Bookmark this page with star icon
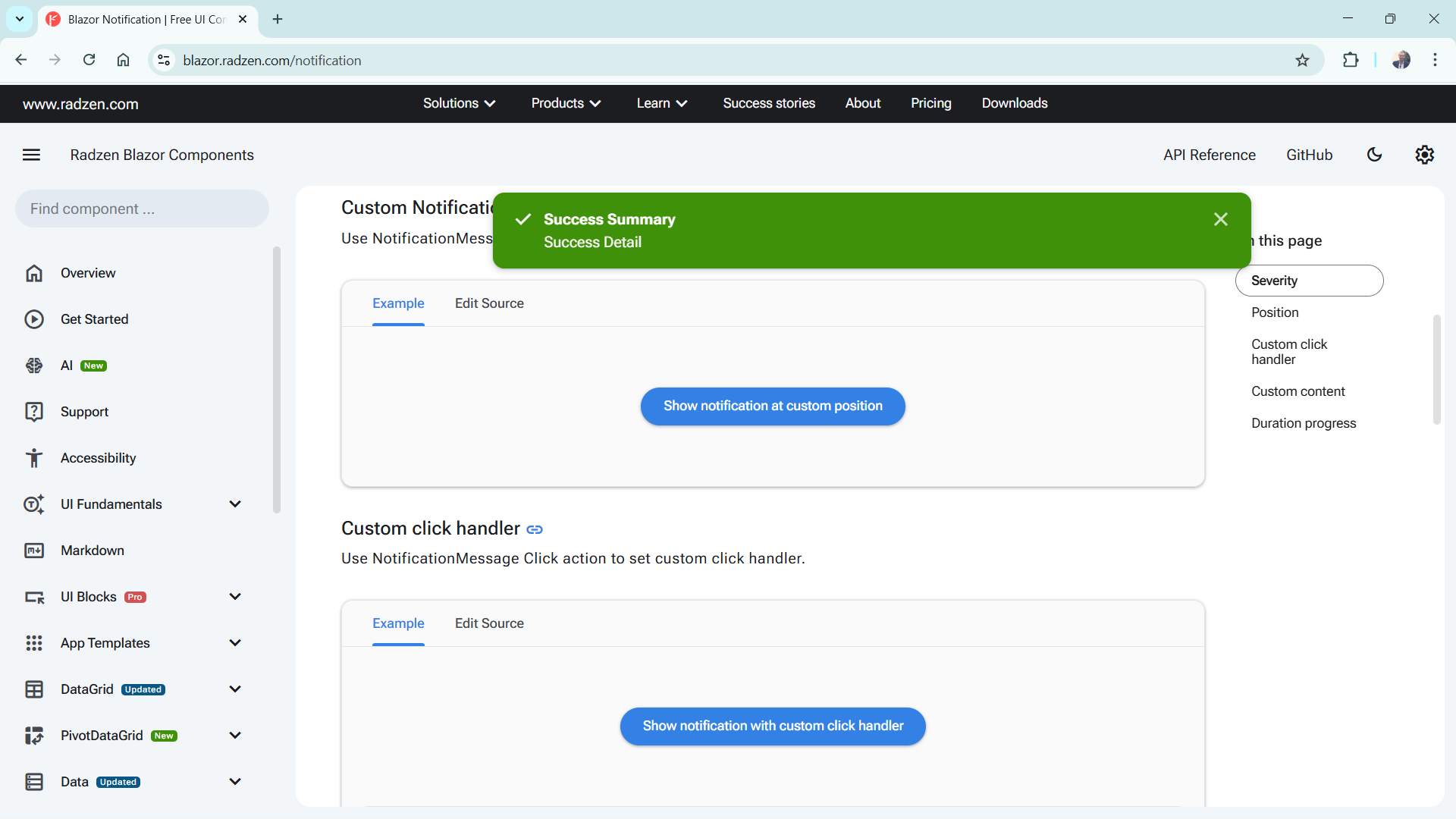The height and width of the screenshot is (819, 1456). pos(1302,61)
